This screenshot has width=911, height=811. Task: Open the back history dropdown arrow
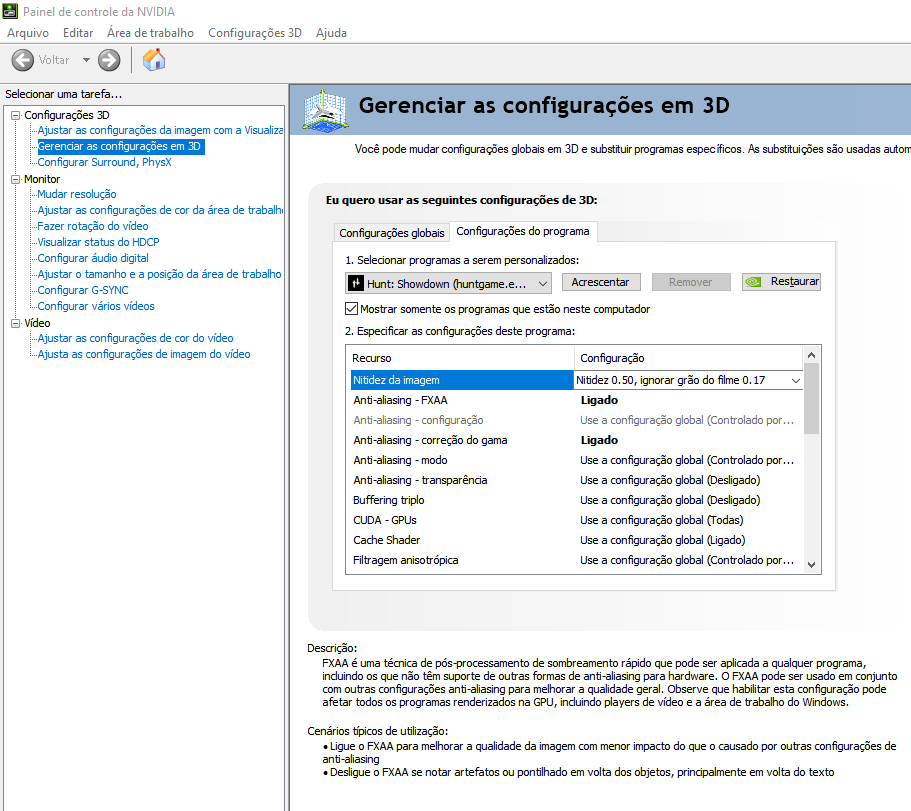pyautogui.click(x=87, y=60)
